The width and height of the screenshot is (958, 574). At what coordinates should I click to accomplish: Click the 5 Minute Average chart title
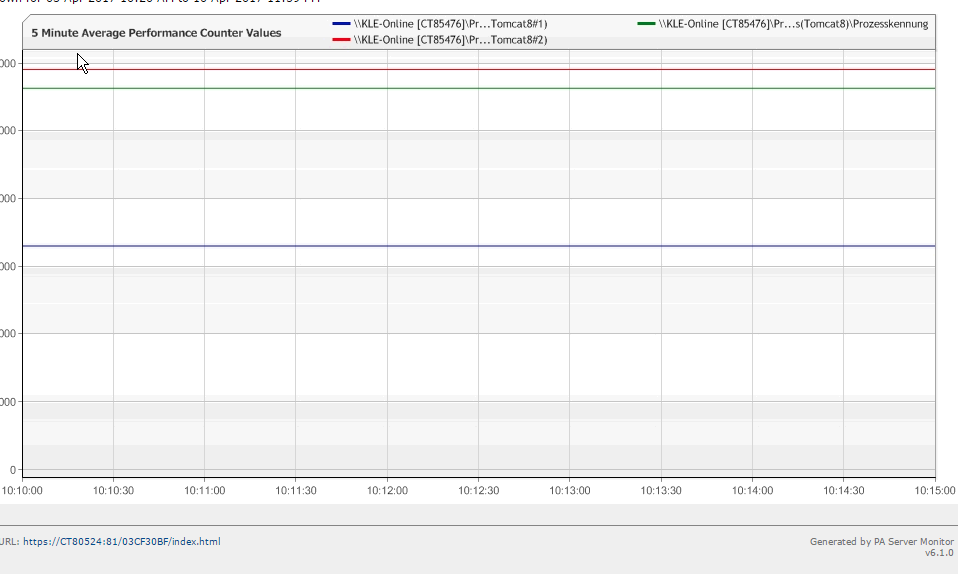click(156, 33)
